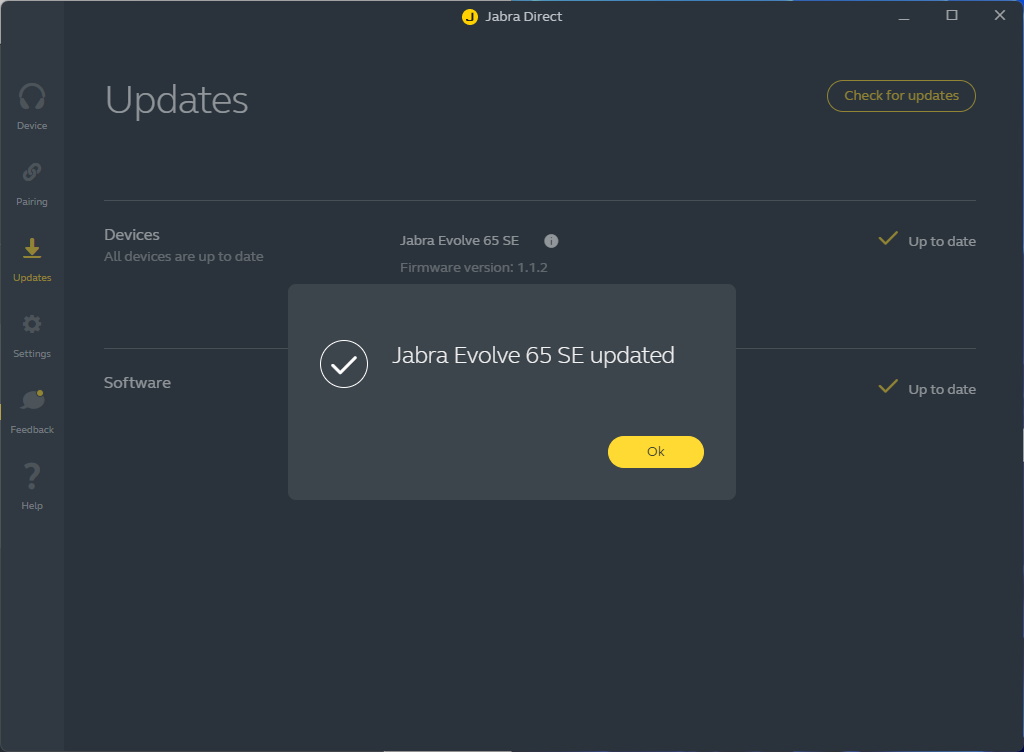
Task: Click the checkmark circle in the update dialog
Action: [x=344, y=364]
